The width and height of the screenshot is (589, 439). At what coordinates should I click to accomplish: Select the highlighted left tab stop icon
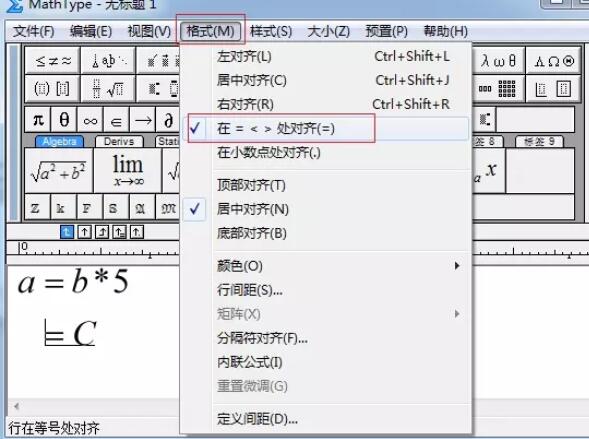click(67, 232)
